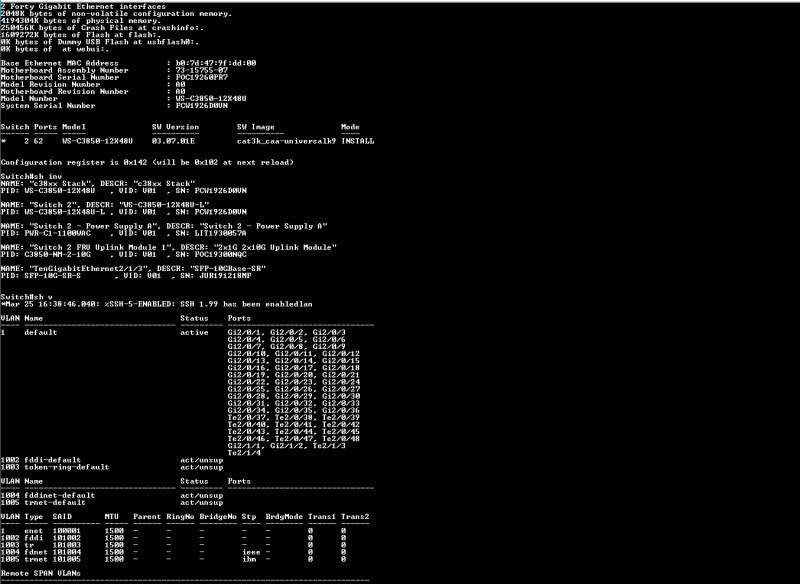Click the 250456K bytes of Crash Files line
Screen dimensions: 800x584
click(x=102, y=28)
